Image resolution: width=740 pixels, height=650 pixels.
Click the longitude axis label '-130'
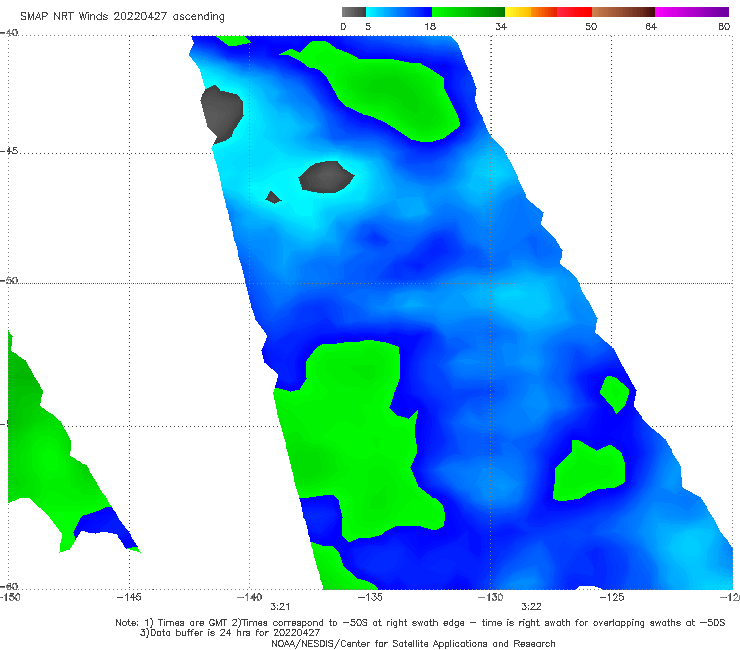tap(490, 597)
